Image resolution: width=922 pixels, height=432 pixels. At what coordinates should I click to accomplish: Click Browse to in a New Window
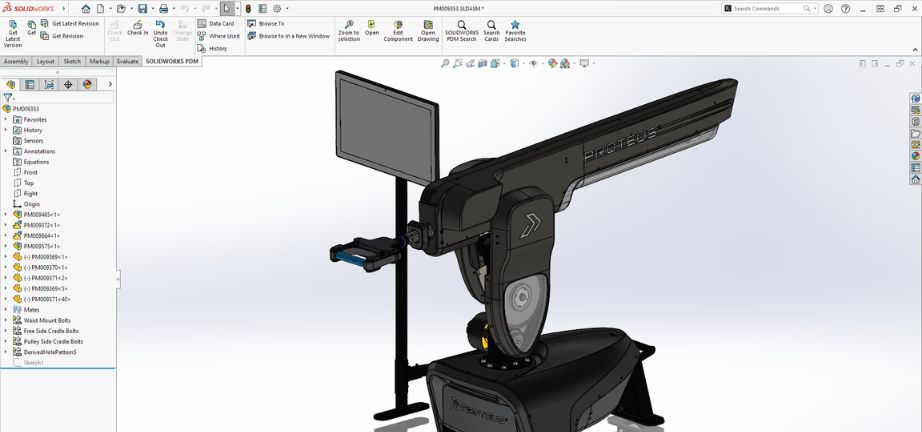point(289,36)
